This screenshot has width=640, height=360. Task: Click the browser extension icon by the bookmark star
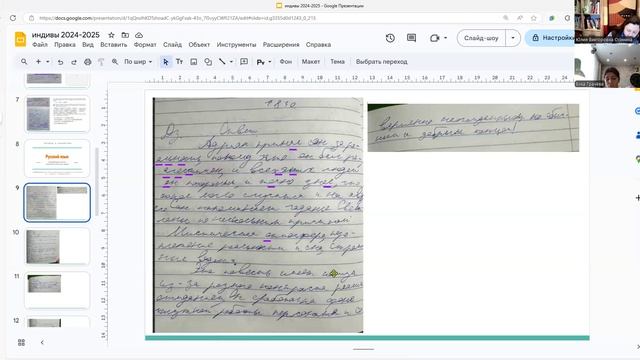(552, 18)
